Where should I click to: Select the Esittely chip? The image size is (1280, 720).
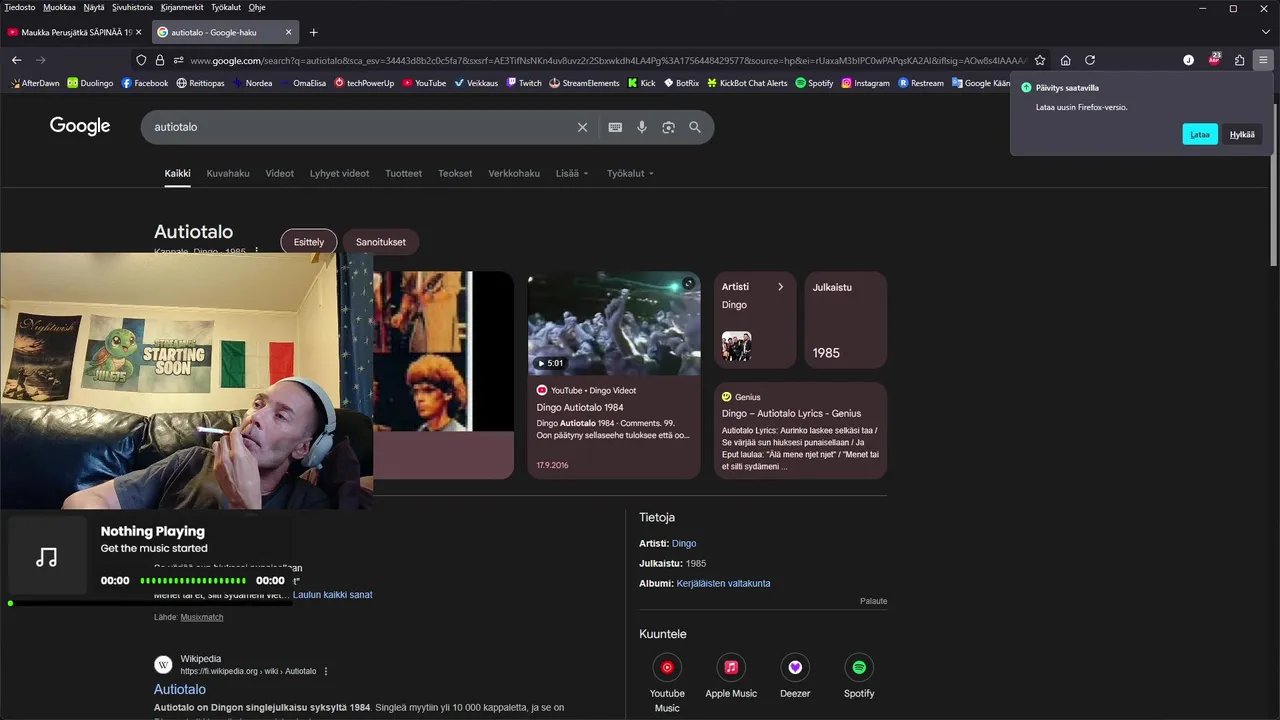(x=309, y=242)
